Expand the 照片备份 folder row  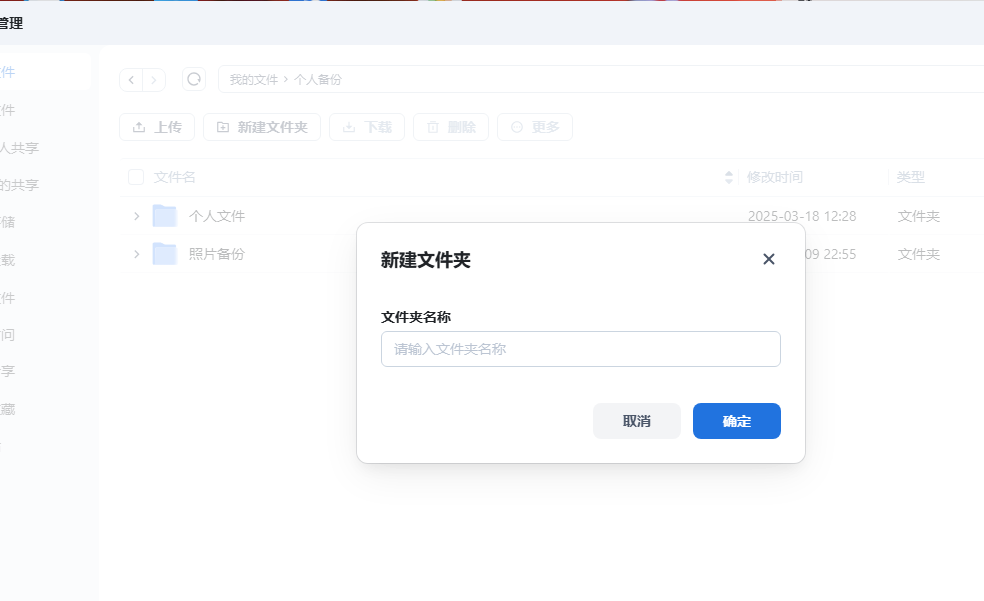tap(136, 254)
